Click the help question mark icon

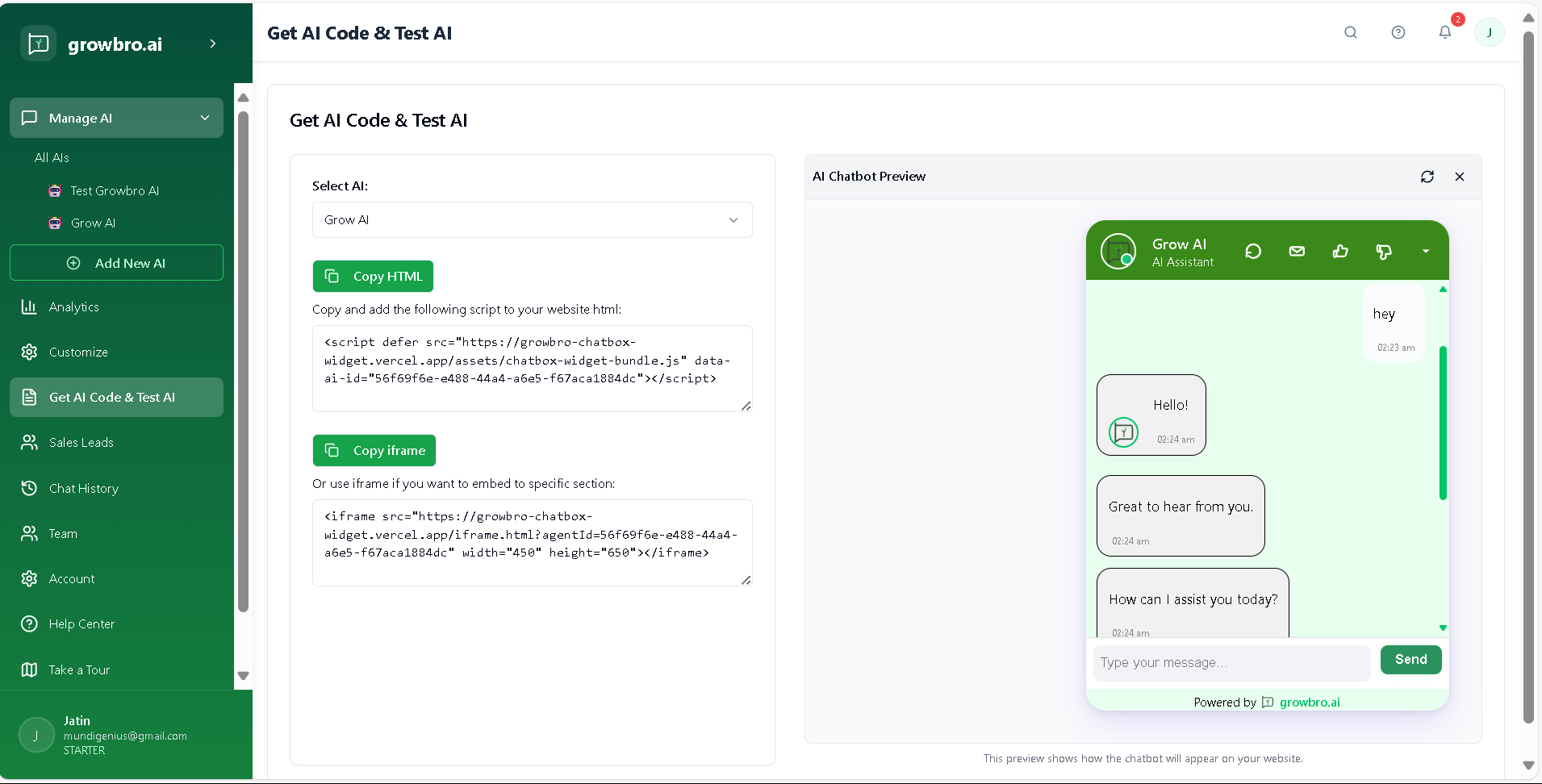click(1398, 32)
